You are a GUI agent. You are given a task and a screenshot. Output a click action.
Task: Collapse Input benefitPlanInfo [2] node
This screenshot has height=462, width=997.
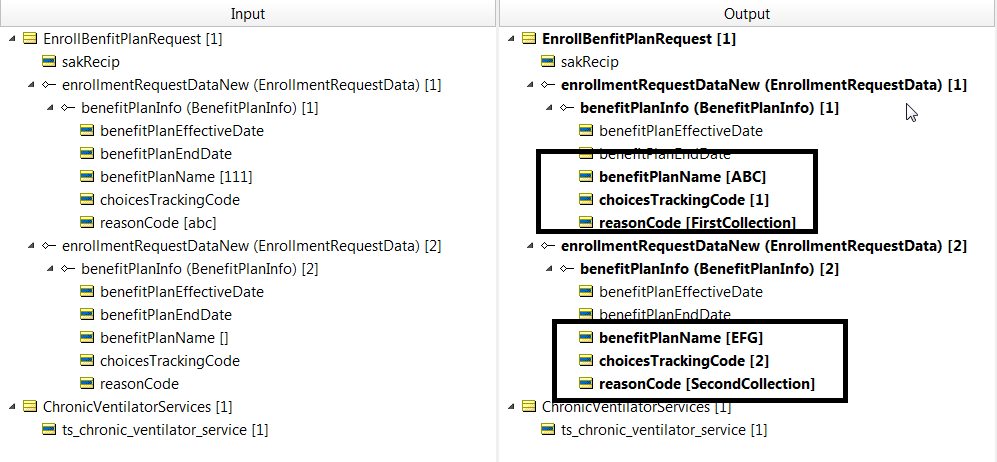(50, 269)
